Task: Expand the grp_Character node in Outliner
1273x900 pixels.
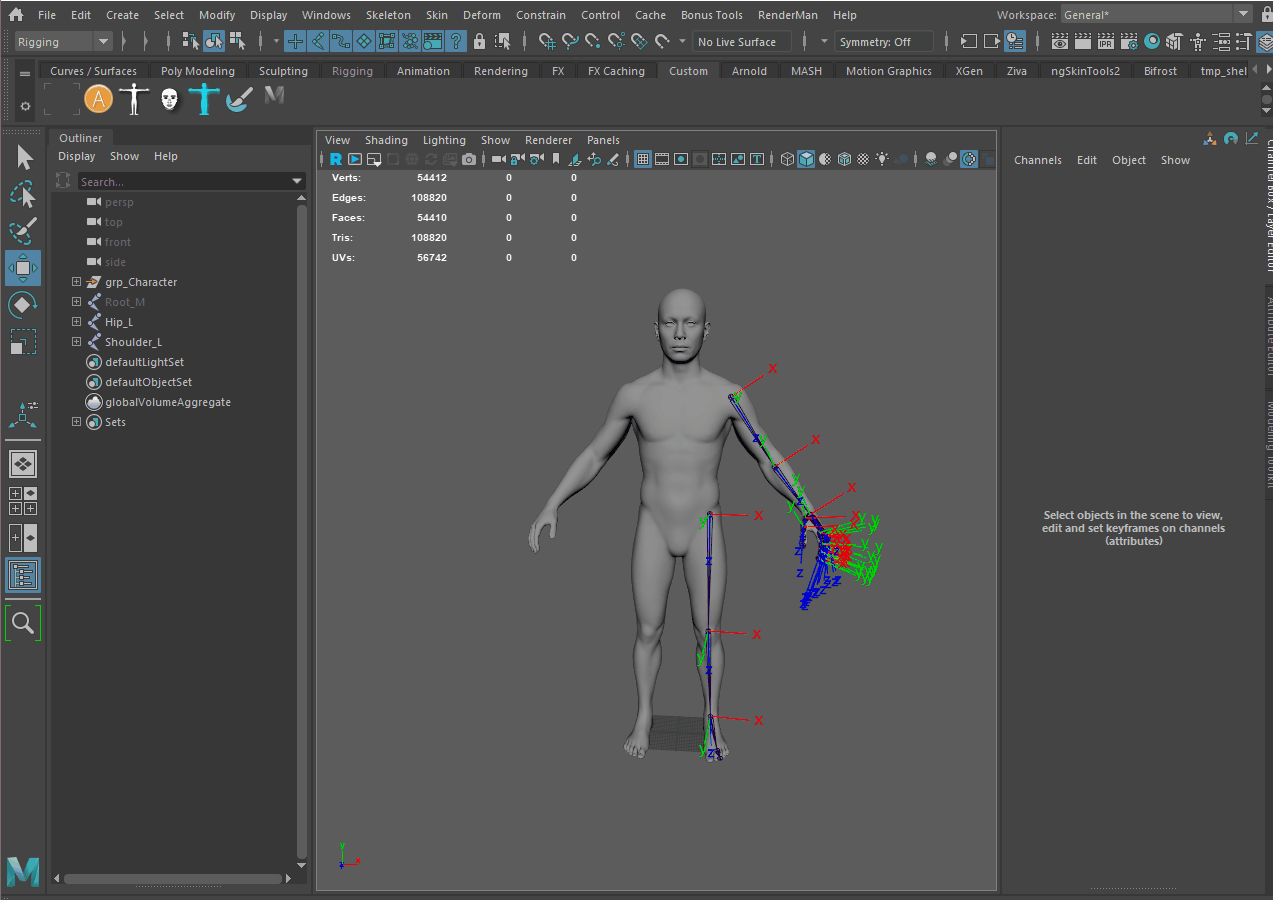Action: tap(76, 282)
